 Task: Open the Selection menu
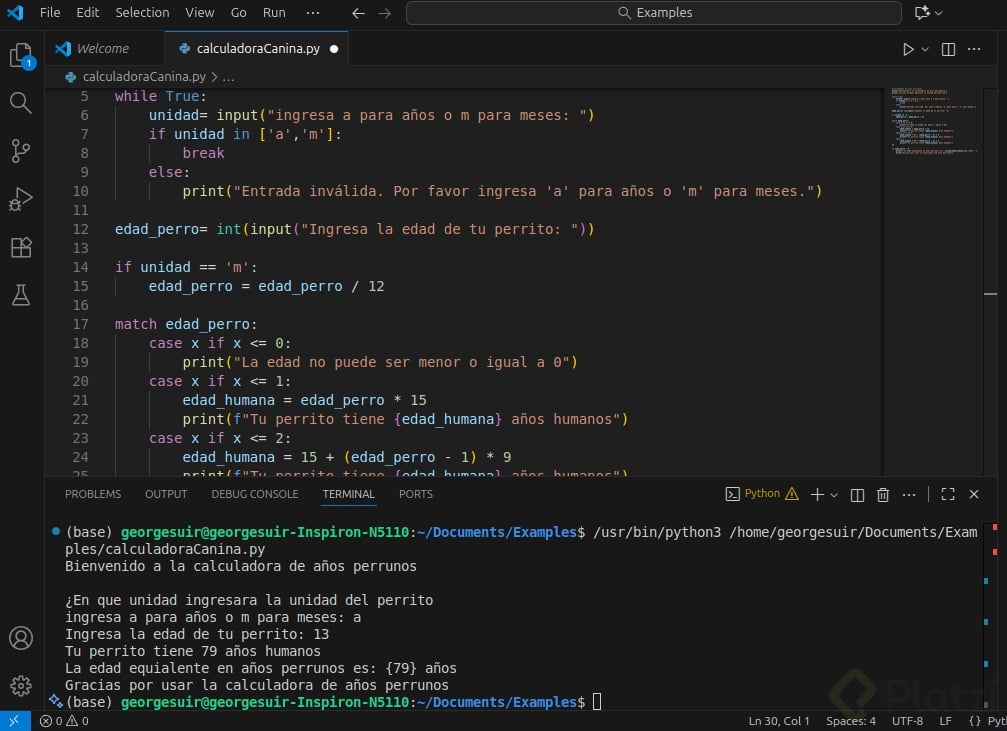coord(142,13)
